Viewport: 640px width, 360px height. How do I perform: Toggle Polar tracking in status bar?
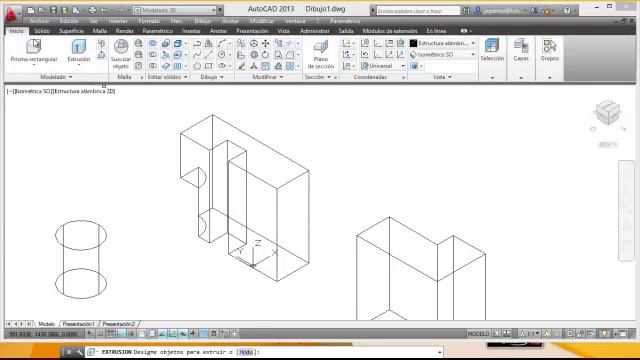tap(131, 334)
